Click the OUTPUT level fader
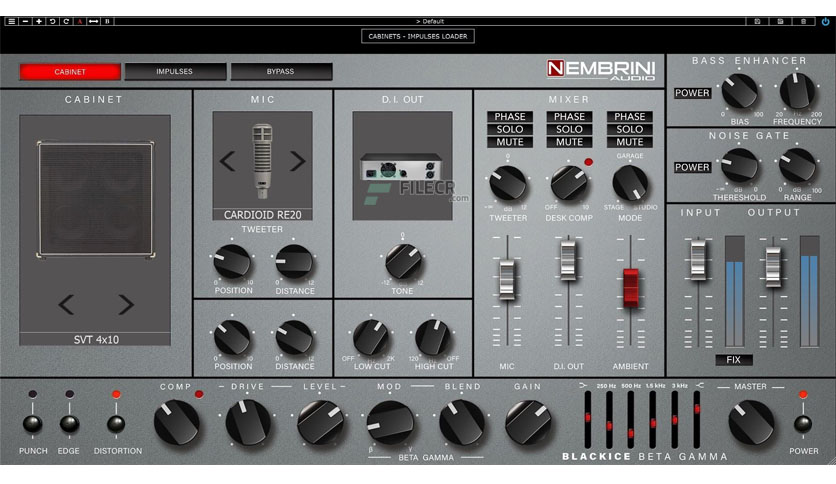Viewport: 836px width, 484px height. [773, 267]
